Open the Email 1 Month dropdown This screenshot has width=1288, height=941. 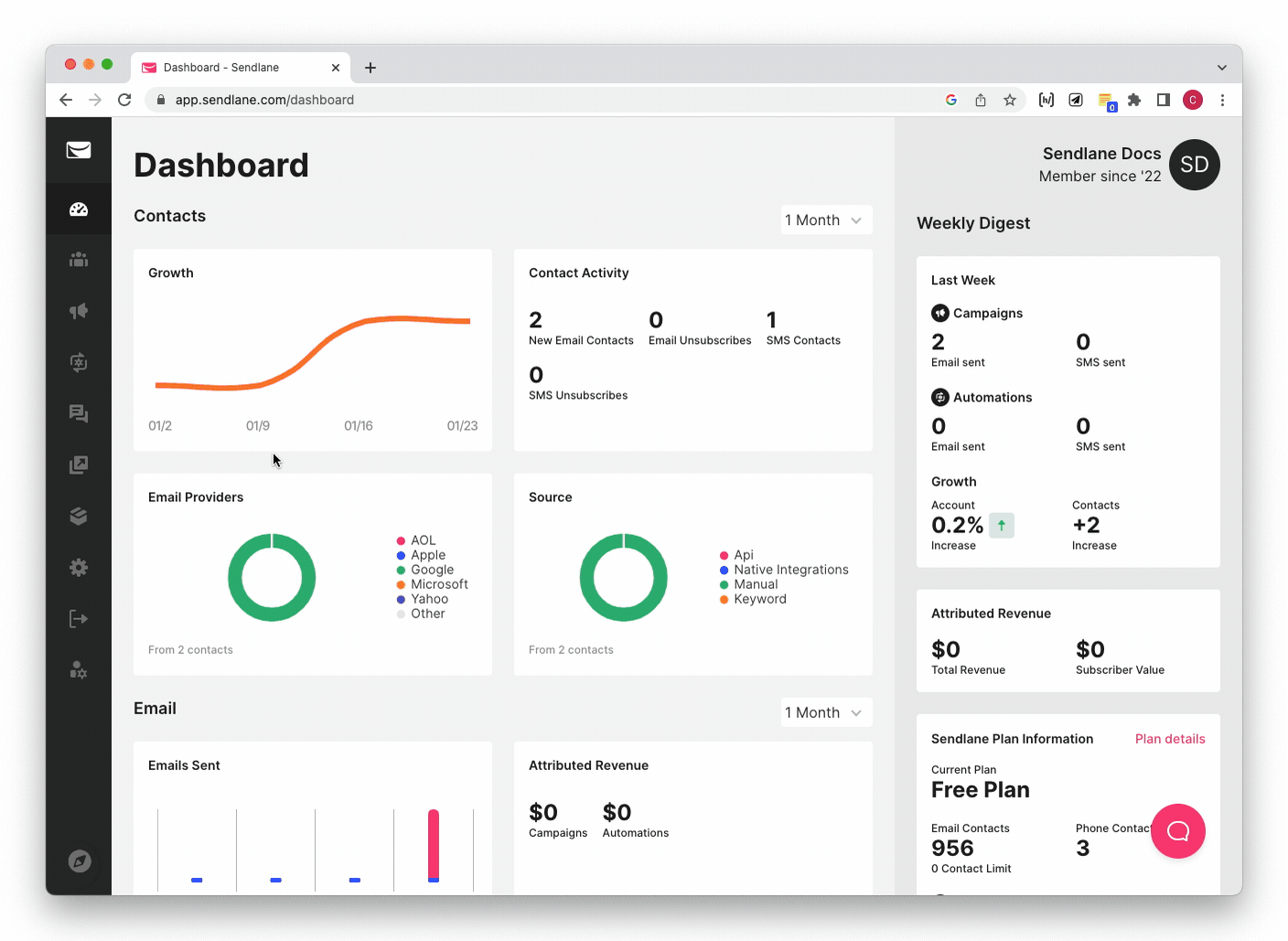pyautogui.click(x=826, y=712)
